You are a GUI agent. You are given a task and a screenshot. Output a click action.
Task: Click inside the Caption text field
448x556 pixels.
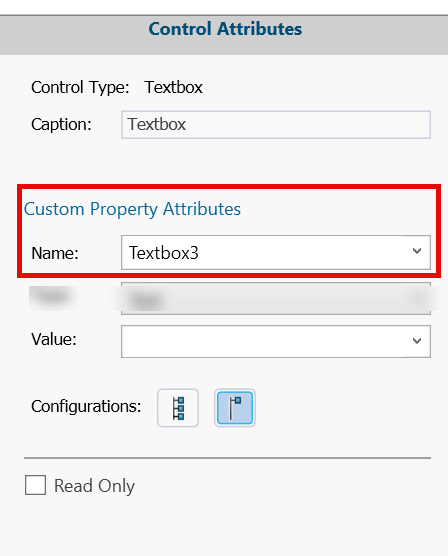coord(276,124)
